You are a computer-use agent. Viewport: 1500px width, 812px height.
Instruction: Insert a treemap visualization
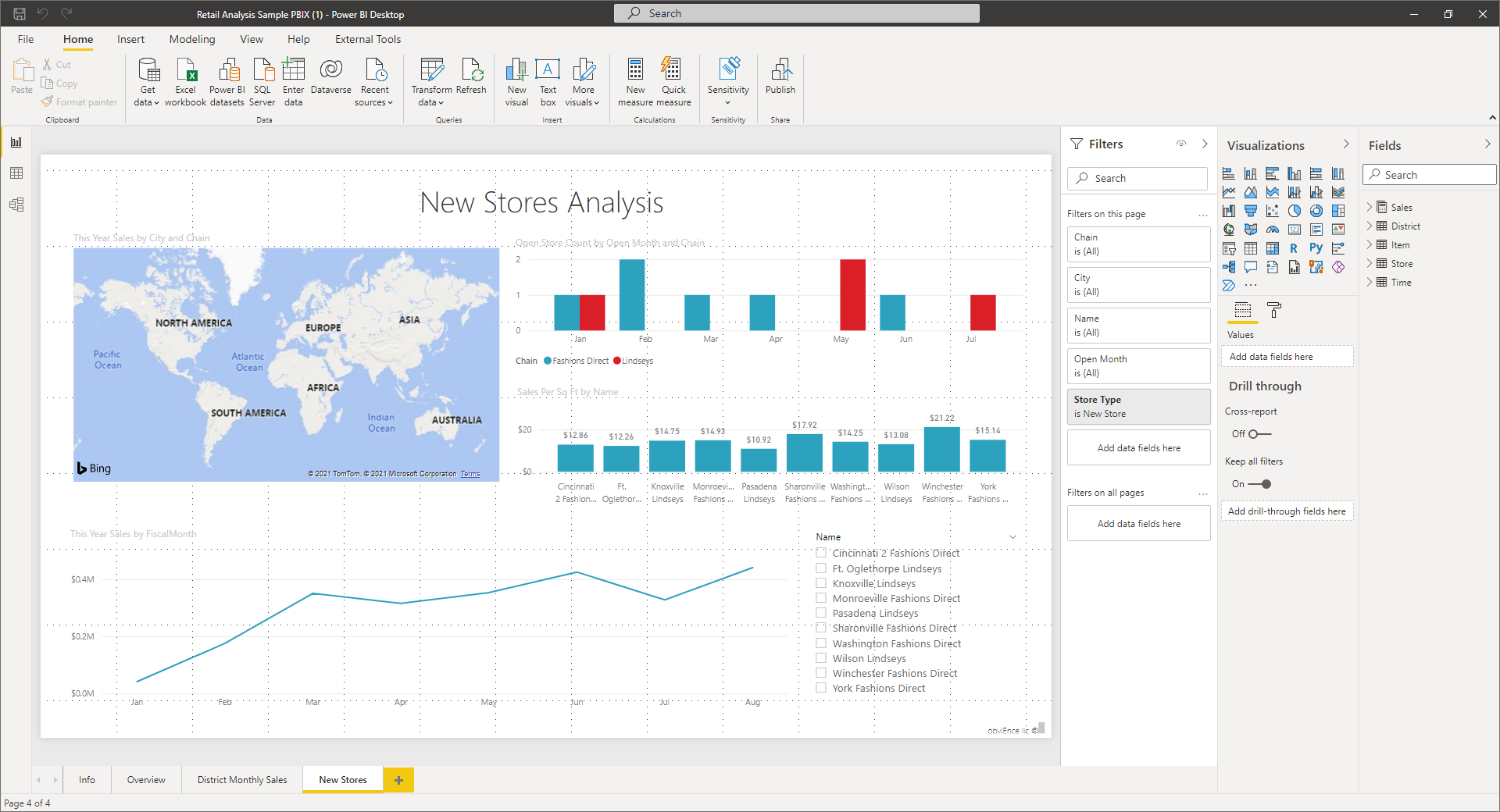click(x=1338, y=211)
